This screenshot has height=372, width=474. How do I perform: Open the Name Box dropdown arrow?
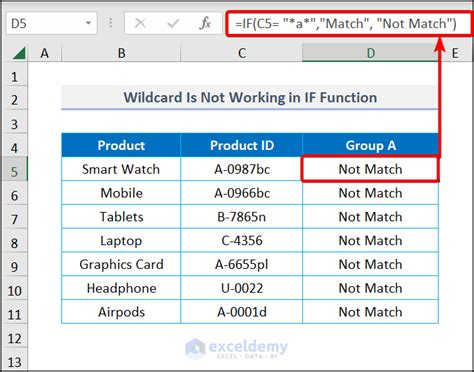[x=88, y=23]
